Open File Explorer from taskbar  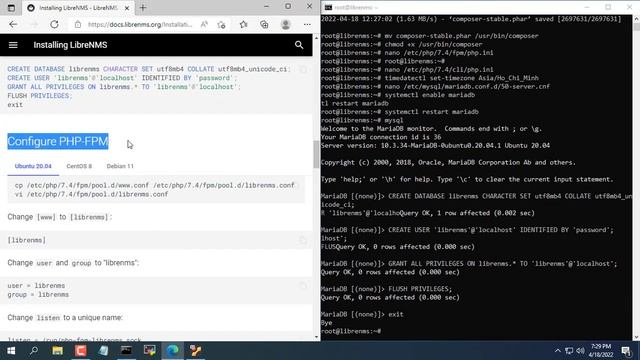[58, 351]
